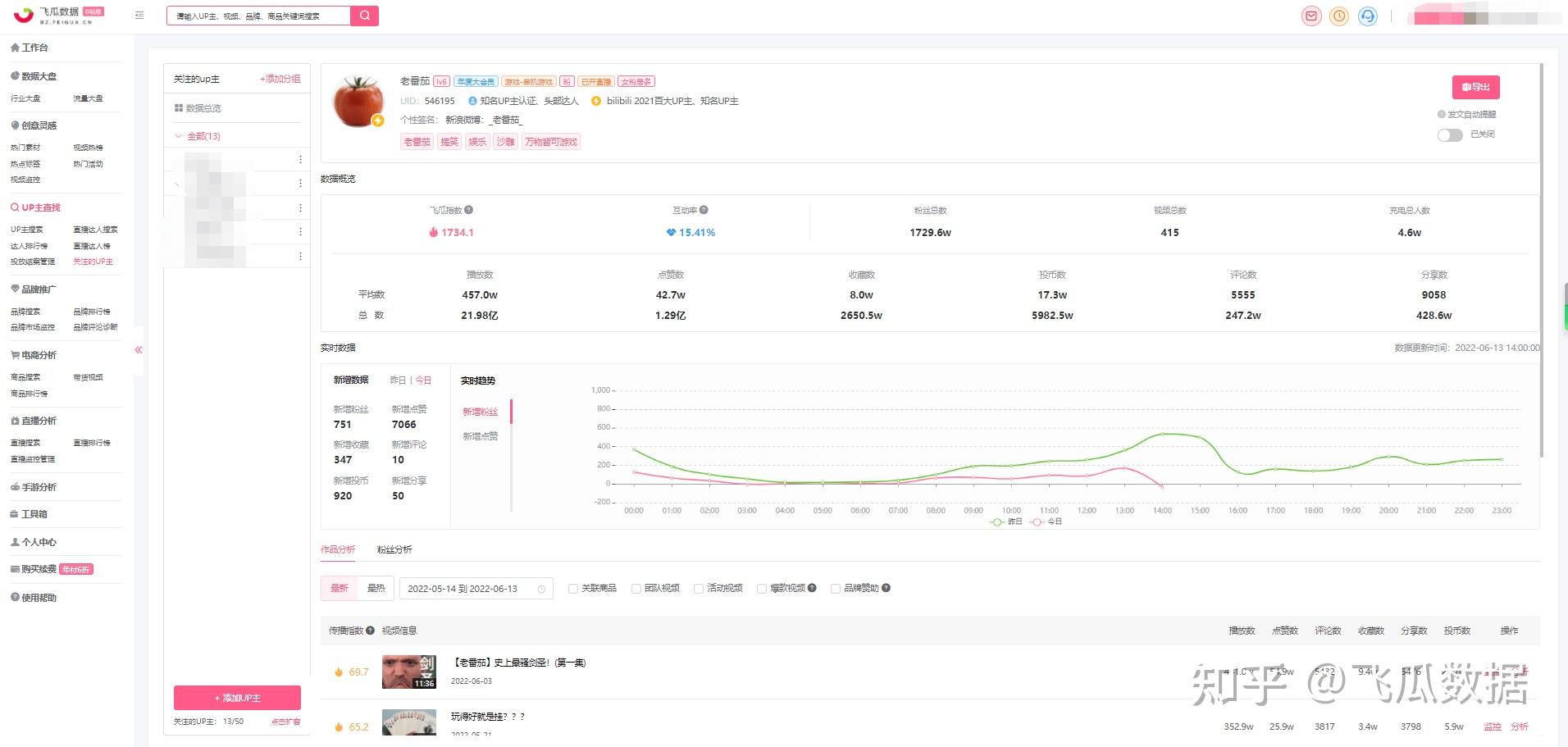Switch to the 作品分析 tab

[x=338, y=549]
